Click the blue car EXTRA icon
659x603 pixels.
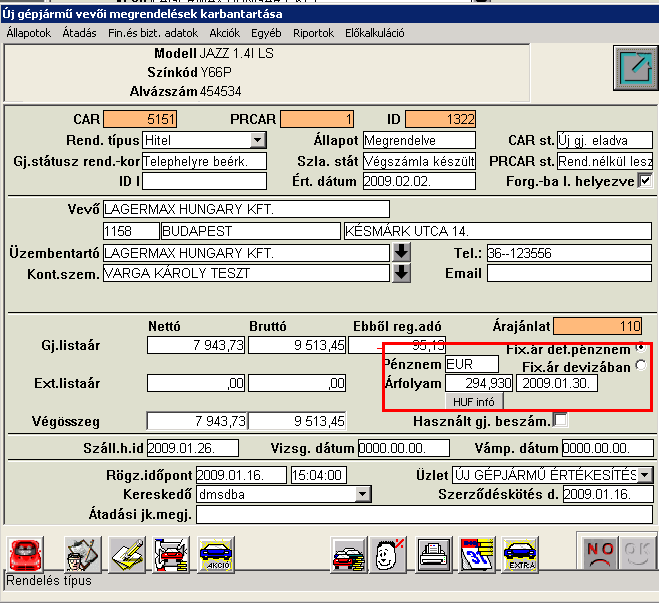[x=520, y=554]
